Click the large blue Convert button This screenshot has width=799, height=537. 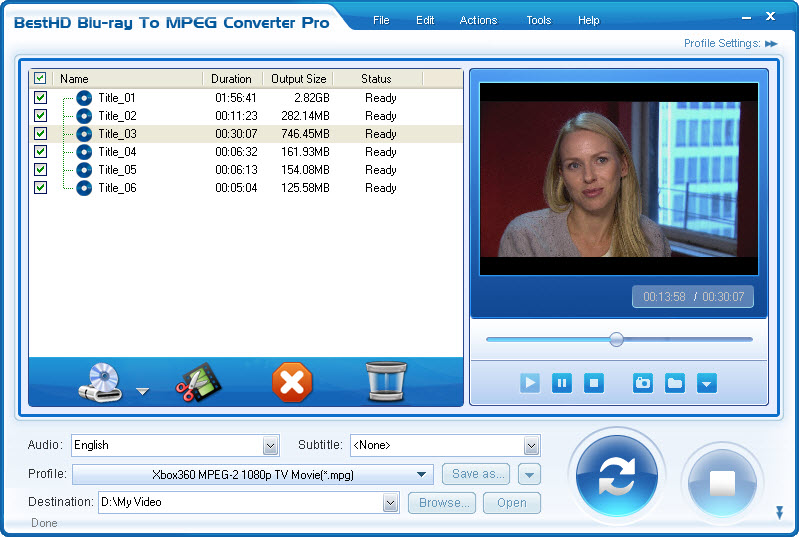pos(617,476)
